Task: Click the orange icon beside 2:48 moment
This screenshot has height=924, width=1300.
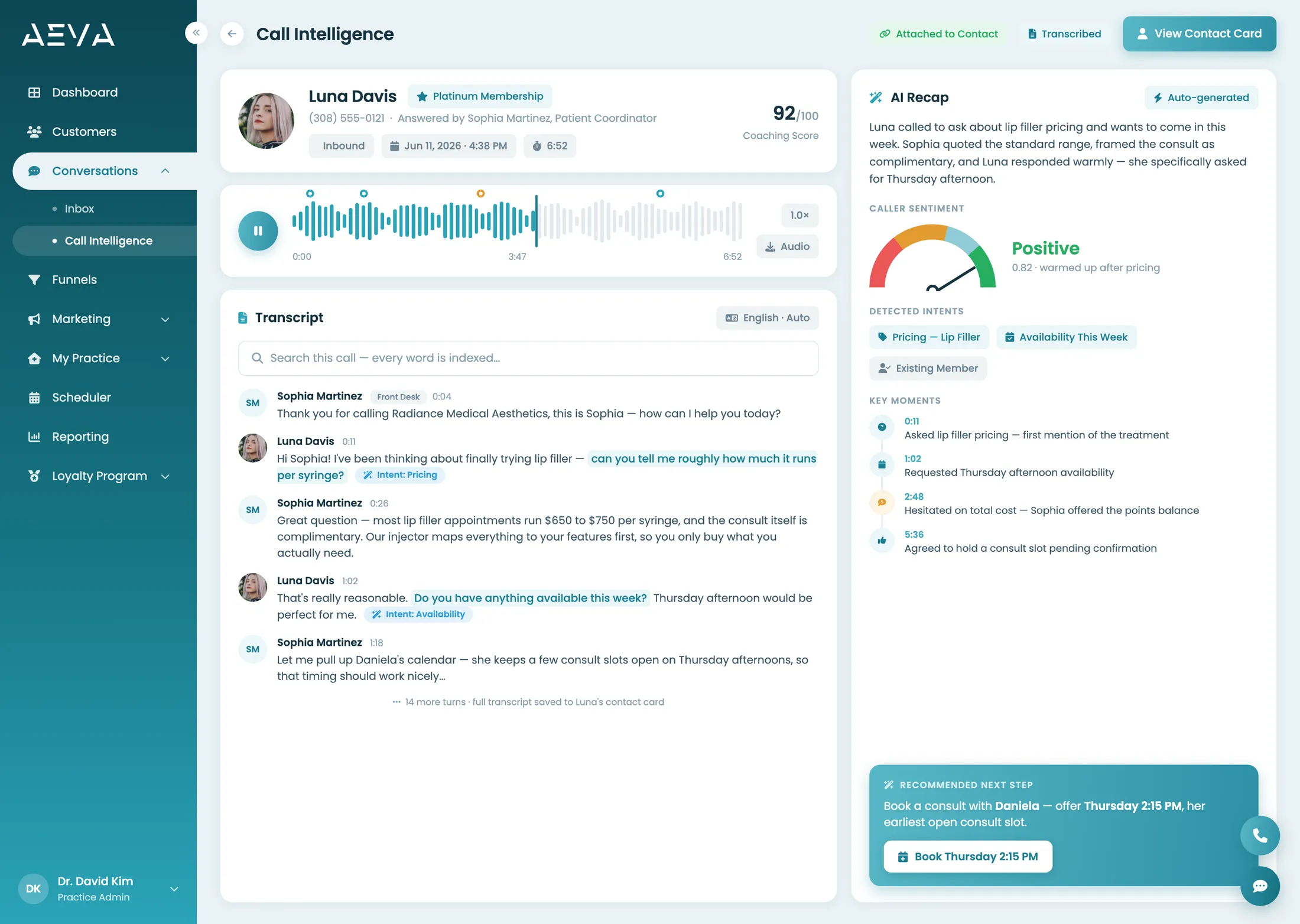Action: (x=882, y=503)
